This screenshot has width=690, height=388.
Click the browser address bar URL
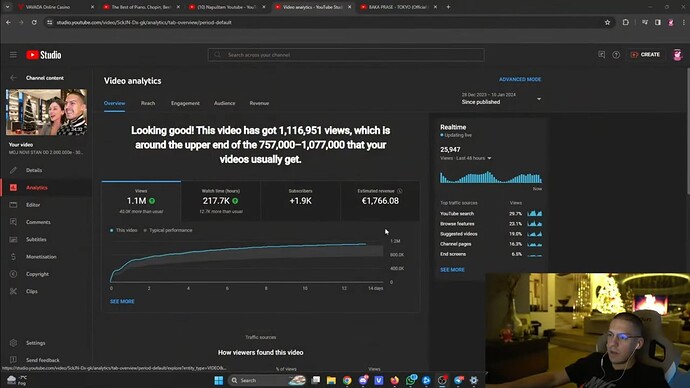click(x=144, y=22)
